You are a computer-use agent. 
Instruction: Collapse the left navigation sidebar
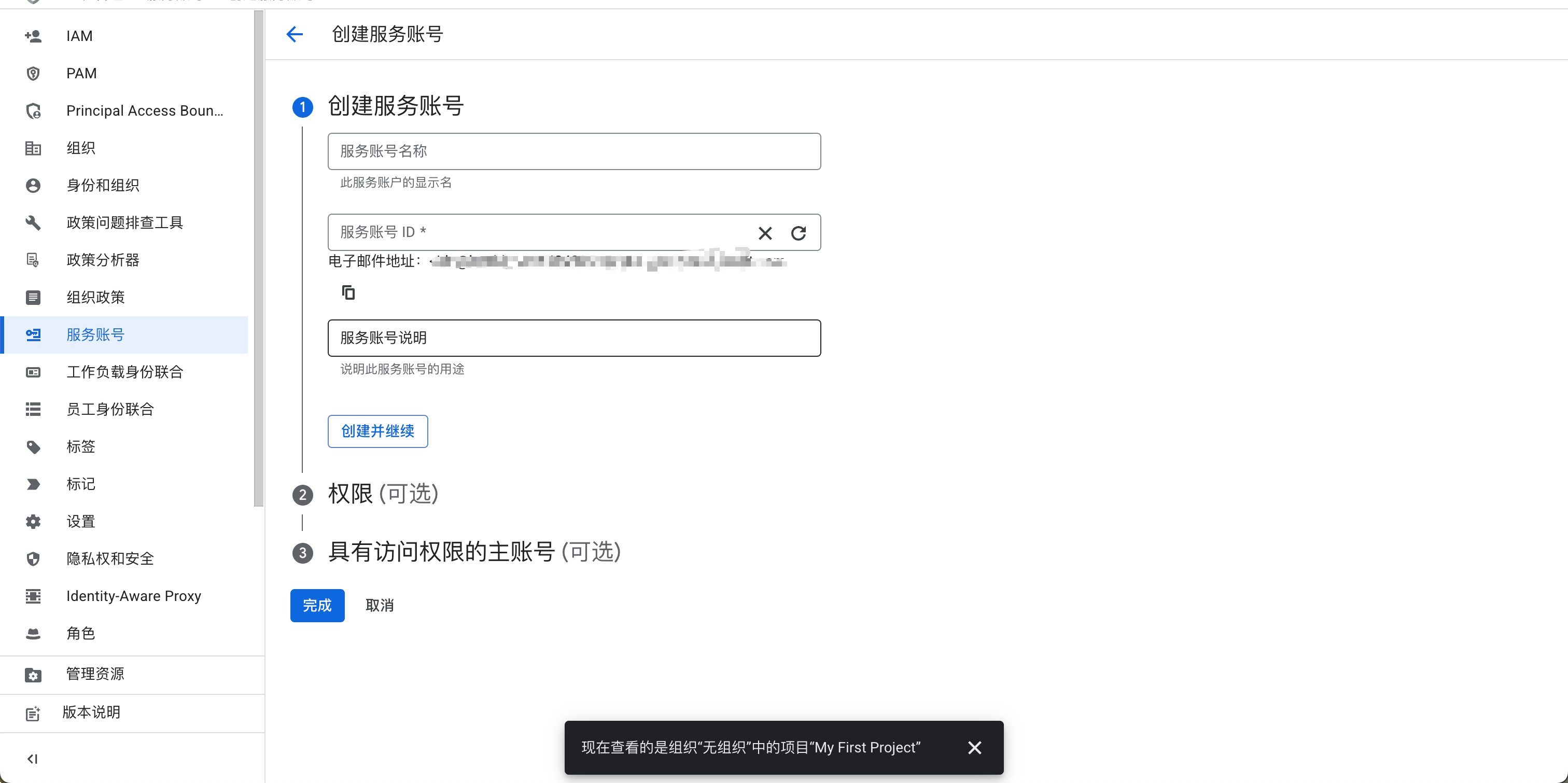coord(33,759)
